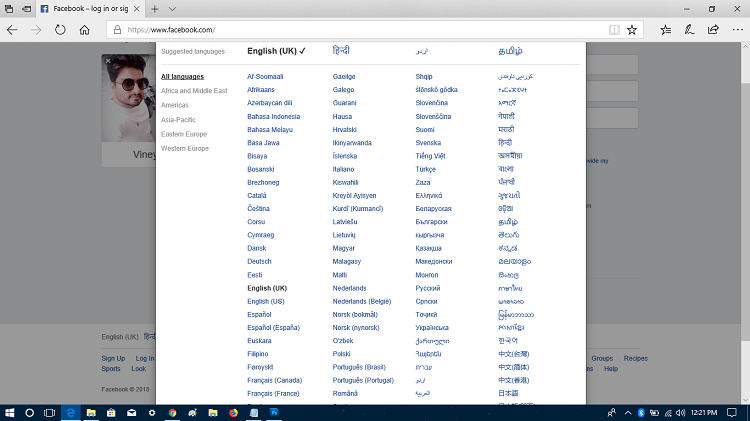Toggle reading view icon in address bar
This screenshot has height=421, width=750.
pos(614,30)
